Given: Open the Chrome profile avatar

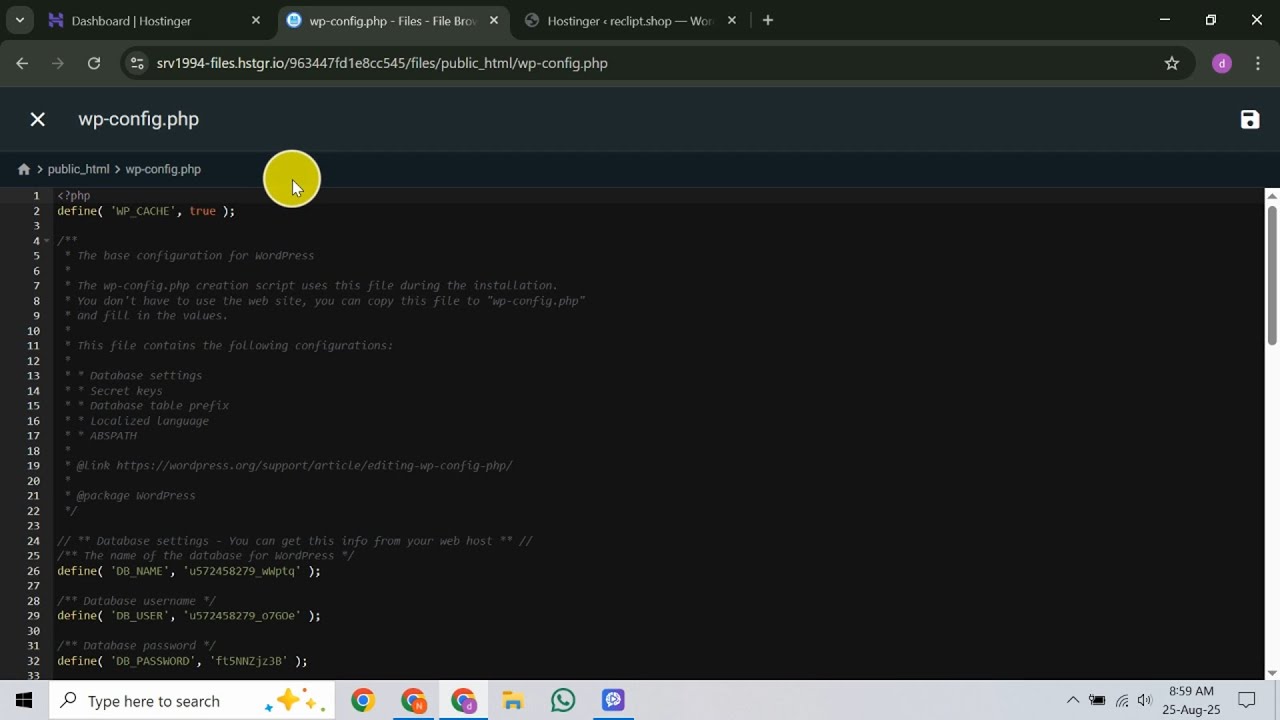Looking at the screenshot, I should (x=1222, y=63).
